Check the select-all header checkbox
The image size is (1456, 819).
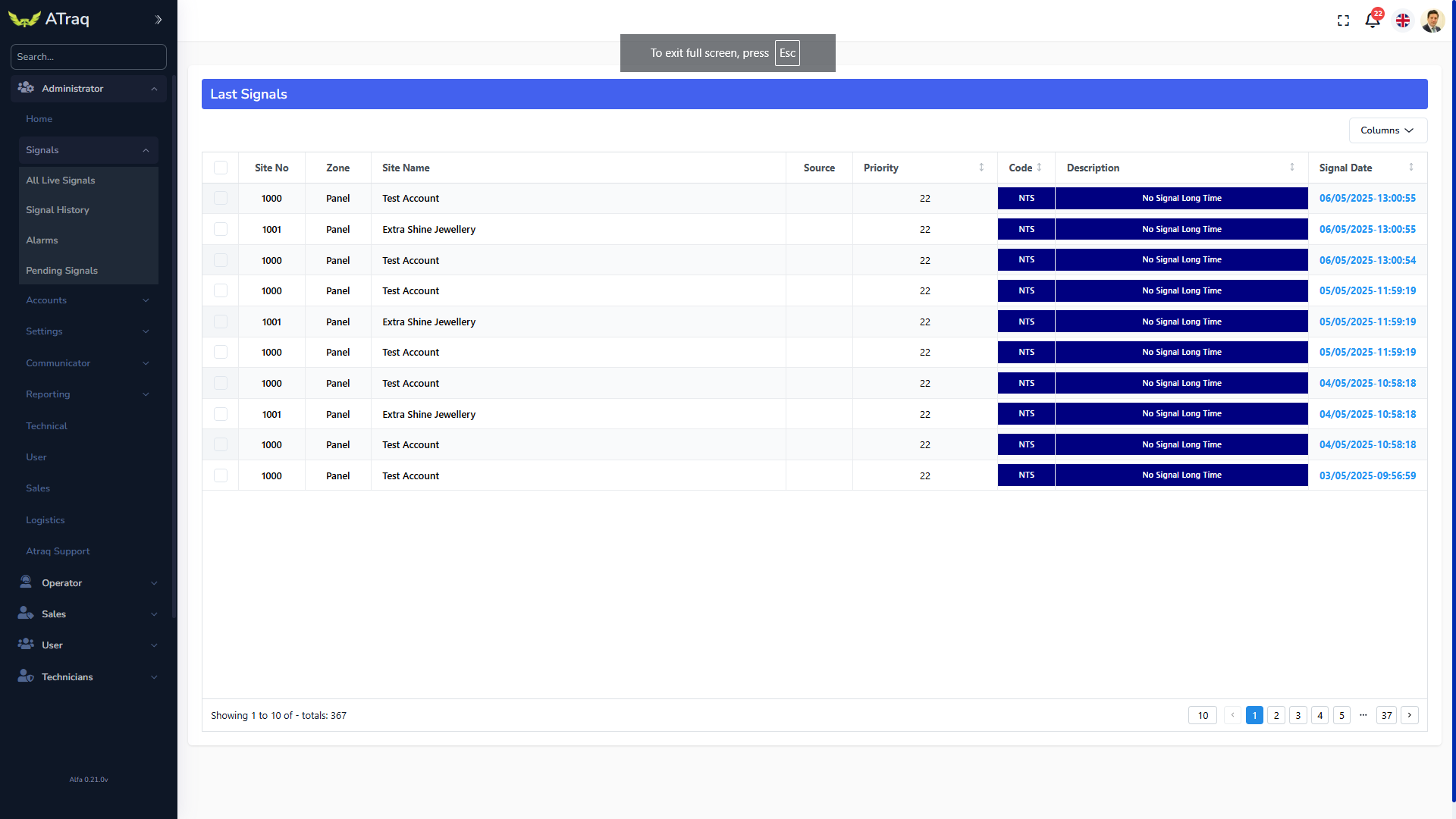coord(221,168)
